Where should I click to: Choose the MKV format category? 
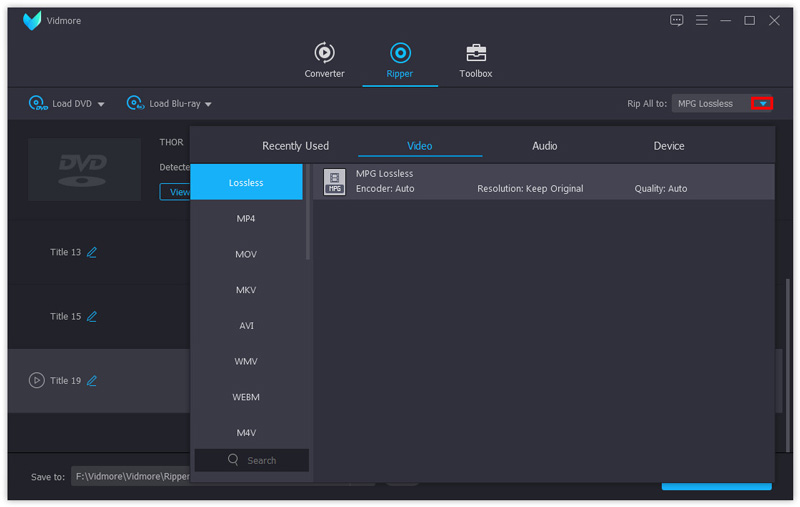pos(246,290)
